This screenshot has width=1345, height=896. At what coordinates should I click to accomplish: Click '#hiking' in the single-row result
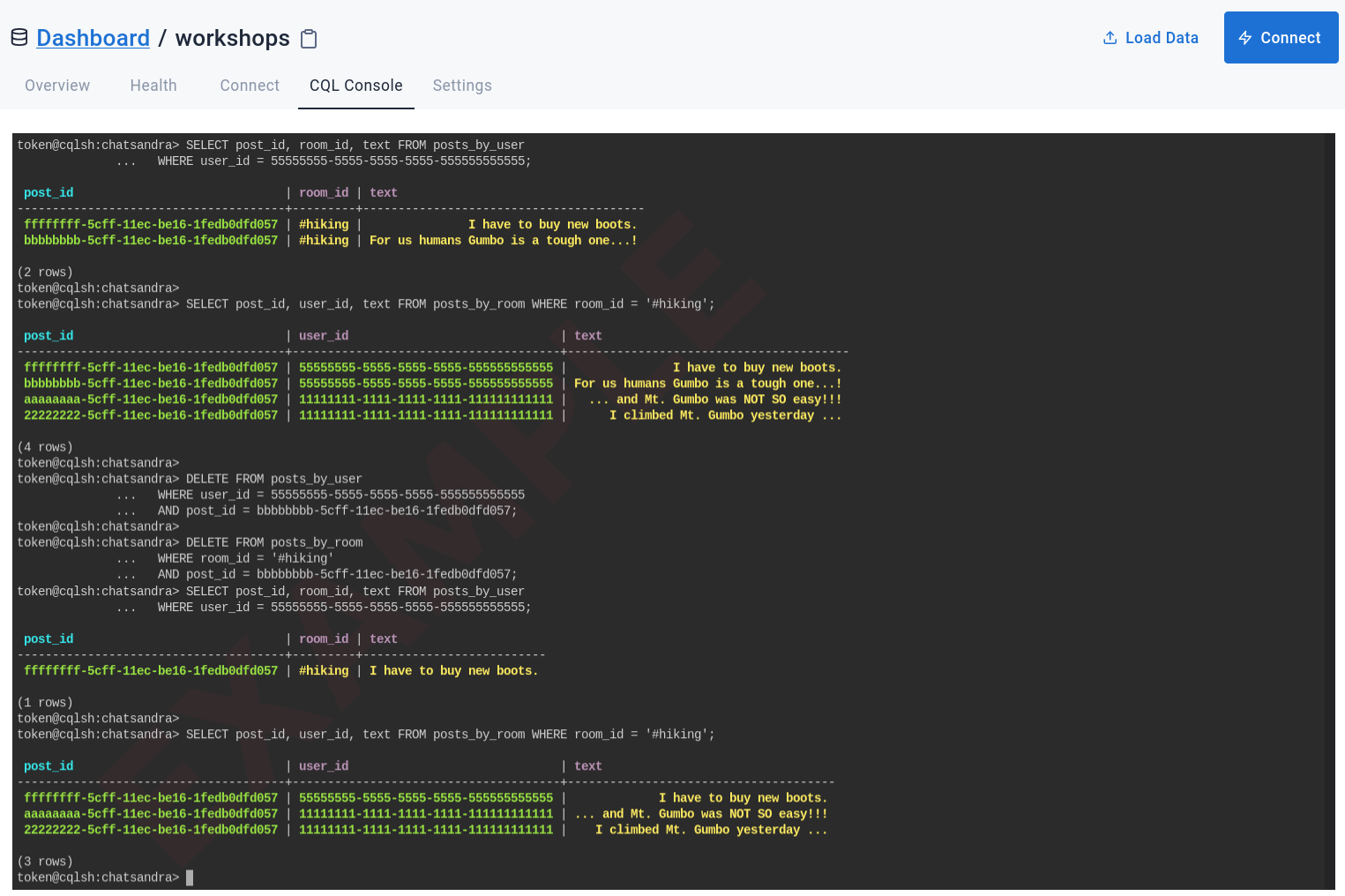(324, 671)
